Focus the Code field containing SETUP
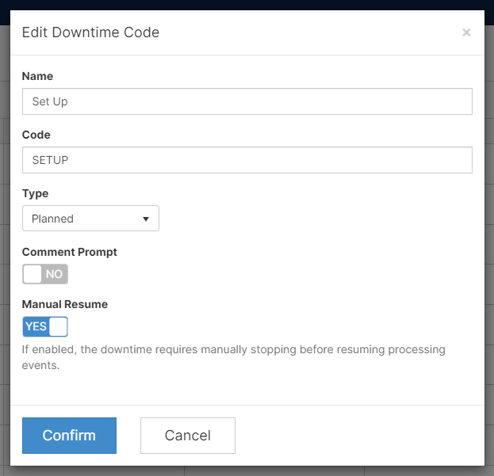This screenshot has height=476, width=494. pos(247,160)
